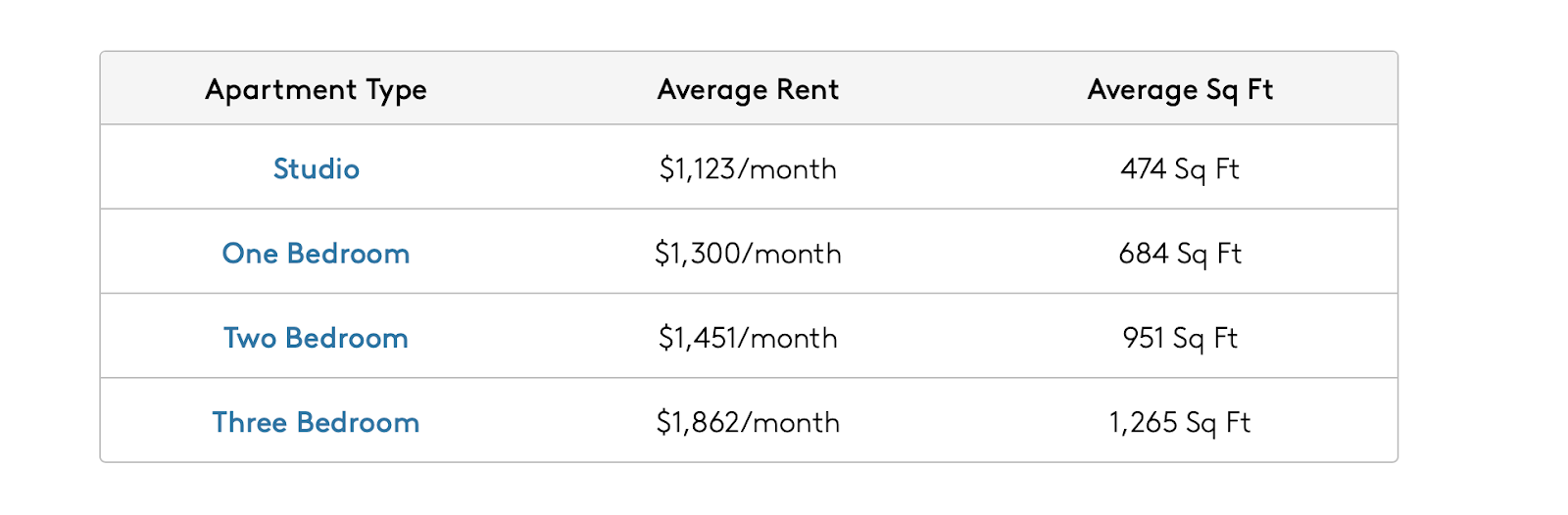This screenshot has width=1568, height=515.
Task: Open the One Bedroom link
Action: [x=316, y=253]
